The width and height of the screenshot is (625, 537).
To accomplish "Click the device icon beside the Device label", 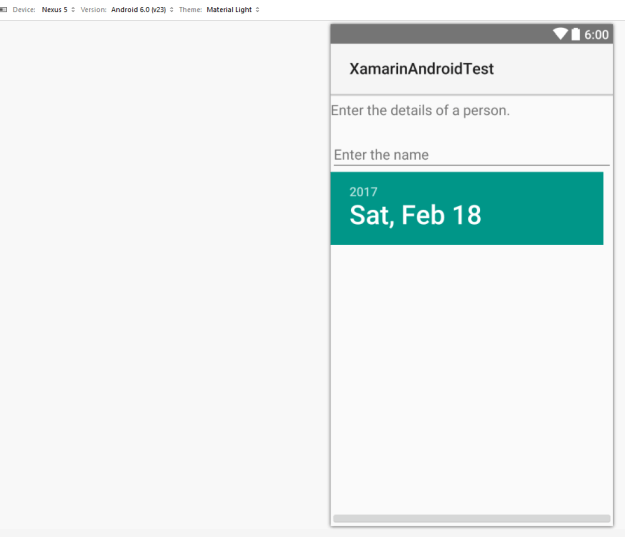I will [x=4, y=9].
